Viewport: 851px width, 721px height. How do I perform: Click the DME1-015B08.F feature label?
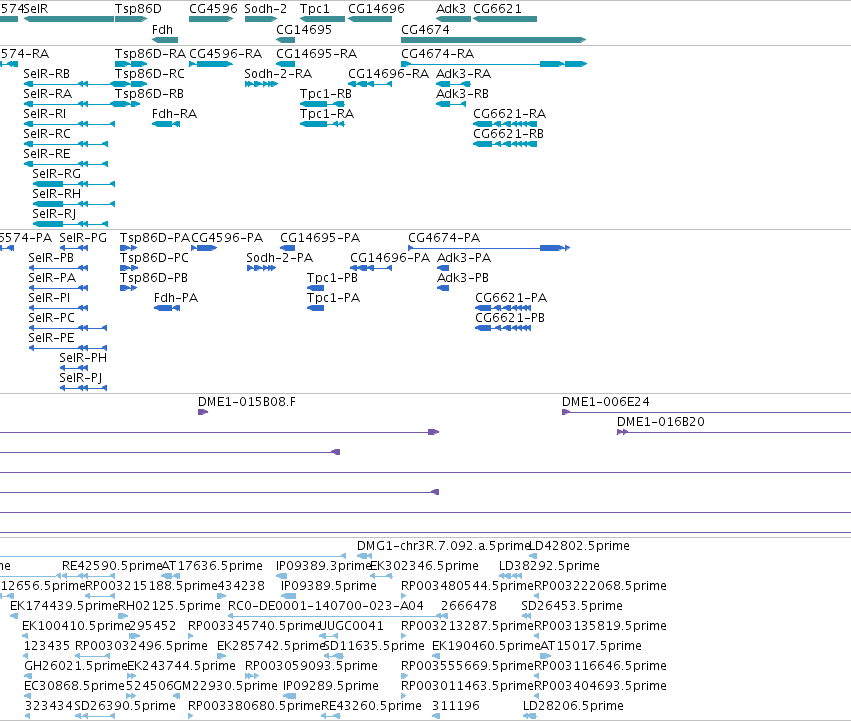click(x=247, y=401)
